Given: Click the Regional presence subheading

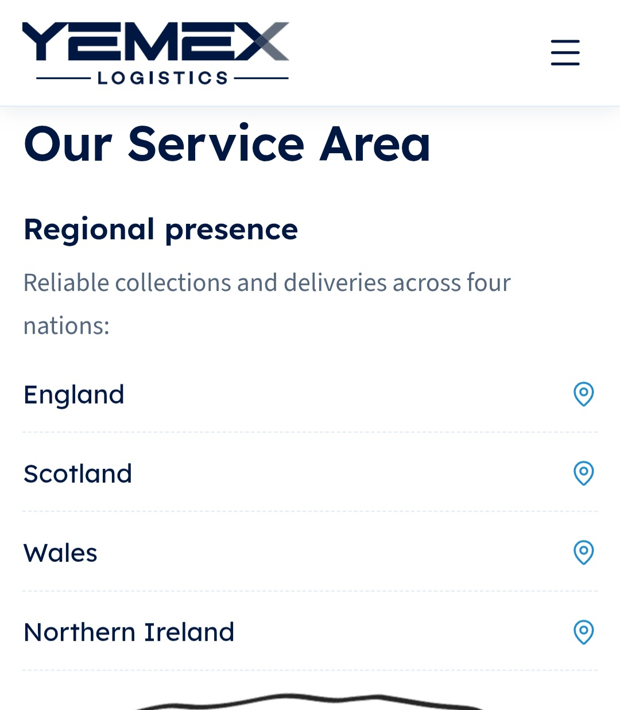Looking at the screenshot, I should 161,230.
